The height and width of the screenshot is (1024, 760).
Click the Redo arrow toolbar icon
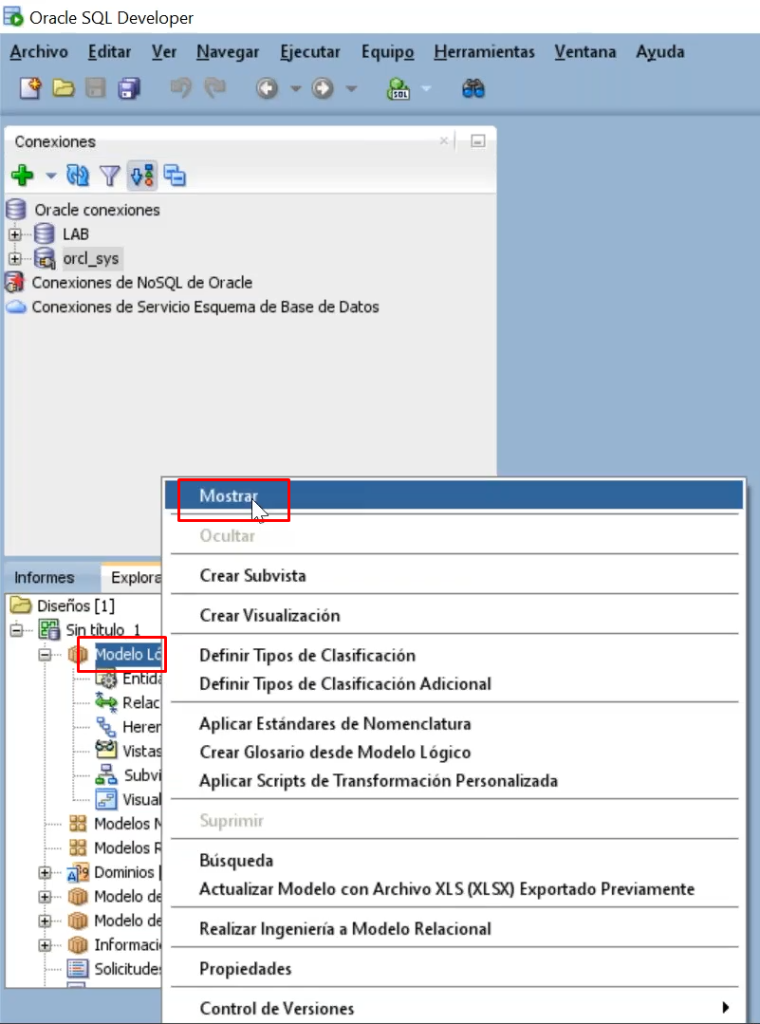coord(215,88)
